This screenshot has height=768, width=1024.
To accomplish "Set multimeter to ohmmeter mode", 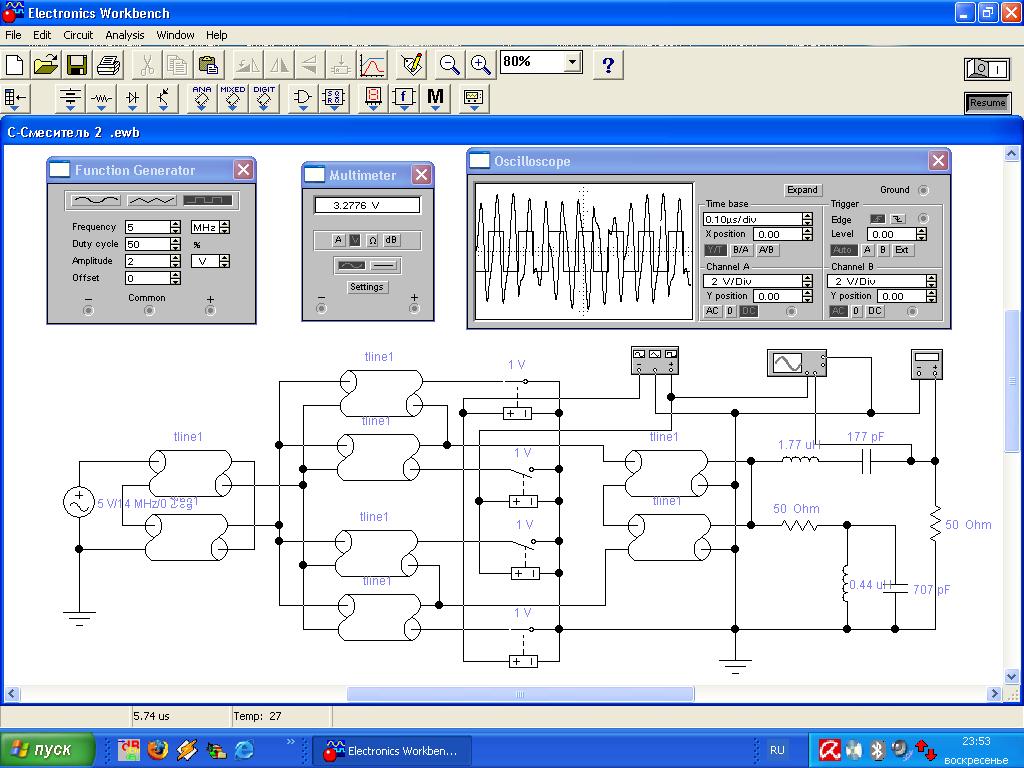I will [372, 240].
